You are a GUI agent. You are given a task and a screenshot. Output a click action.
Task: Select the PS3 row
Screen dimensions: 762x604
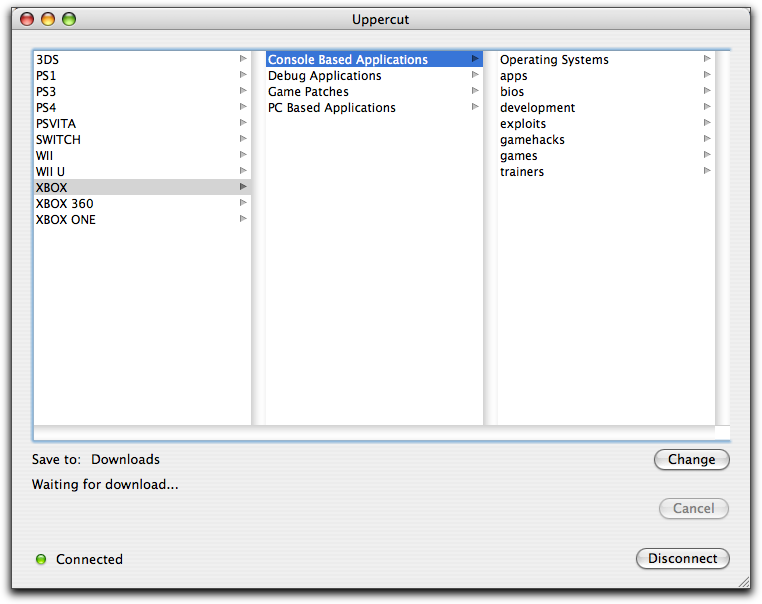click(x=142, y=91)
